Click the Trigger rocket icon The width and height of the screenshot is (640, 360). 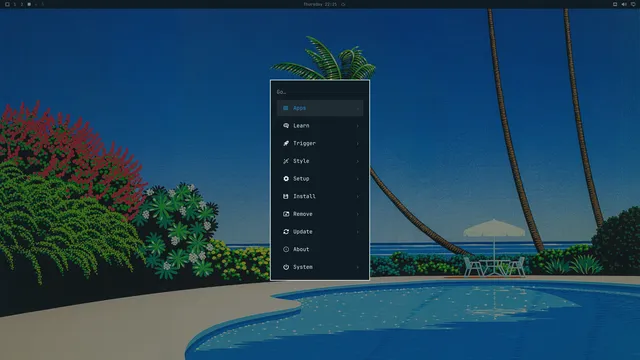coord(286,143)
